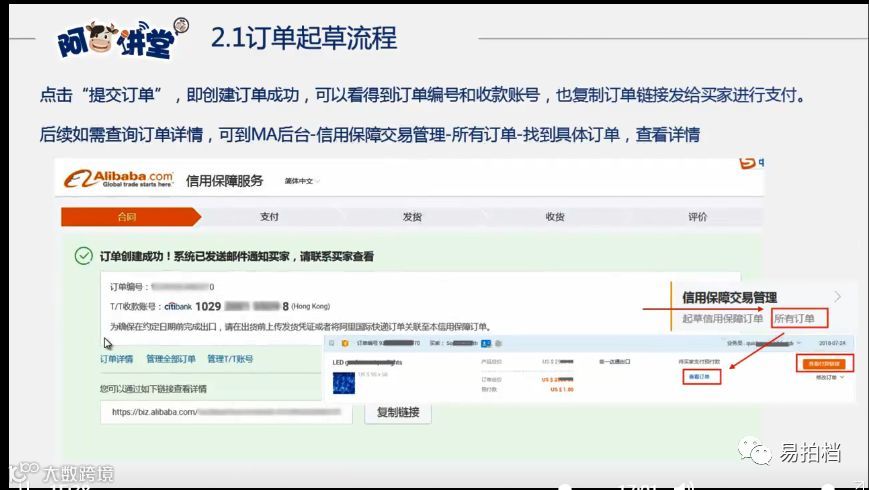Click the 复制链接 button
Viewport: 869px width, 490px height.
(398, 412)
